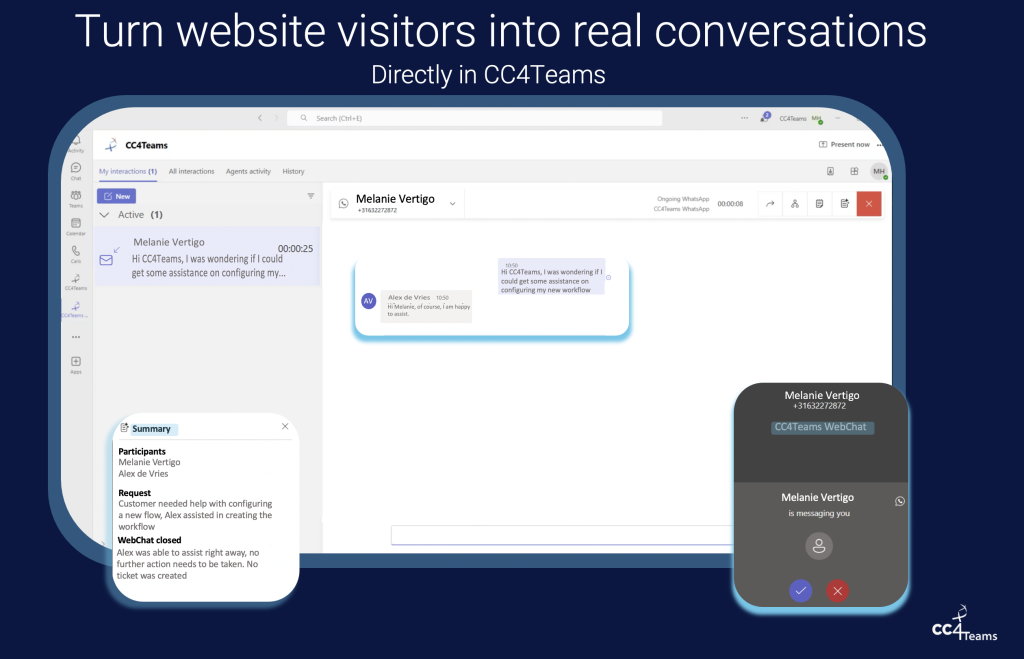Accept the incoming chat with the blue checkmark

tap(800, 591)
